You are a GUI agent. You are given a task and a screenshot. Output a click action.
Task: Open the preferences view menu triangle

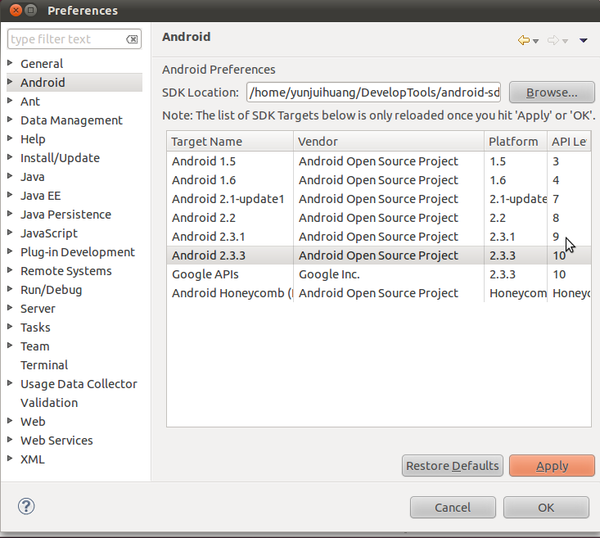(x=583, y=40)
